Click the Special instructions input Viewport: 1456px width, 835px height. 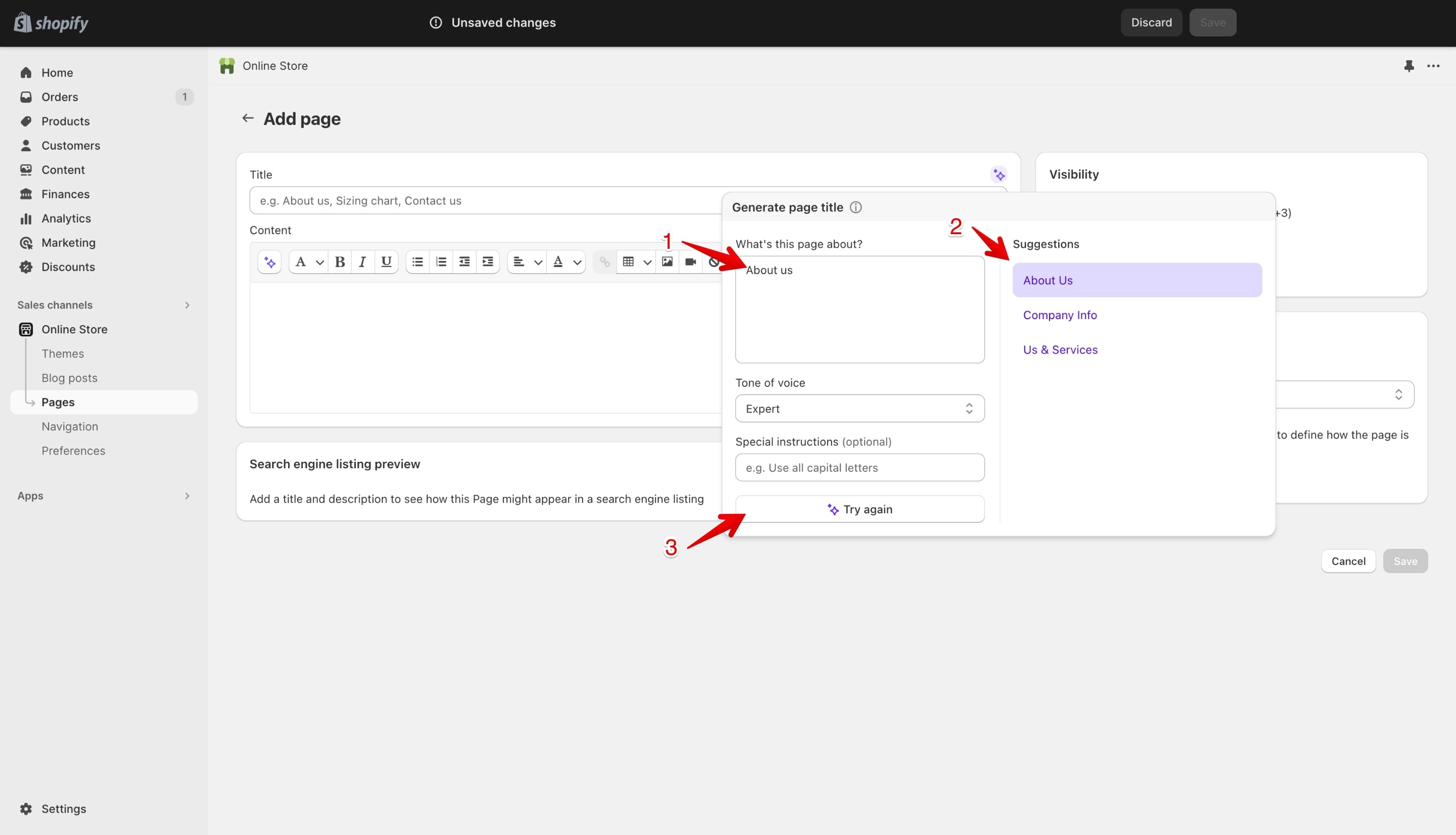(860, 468)
